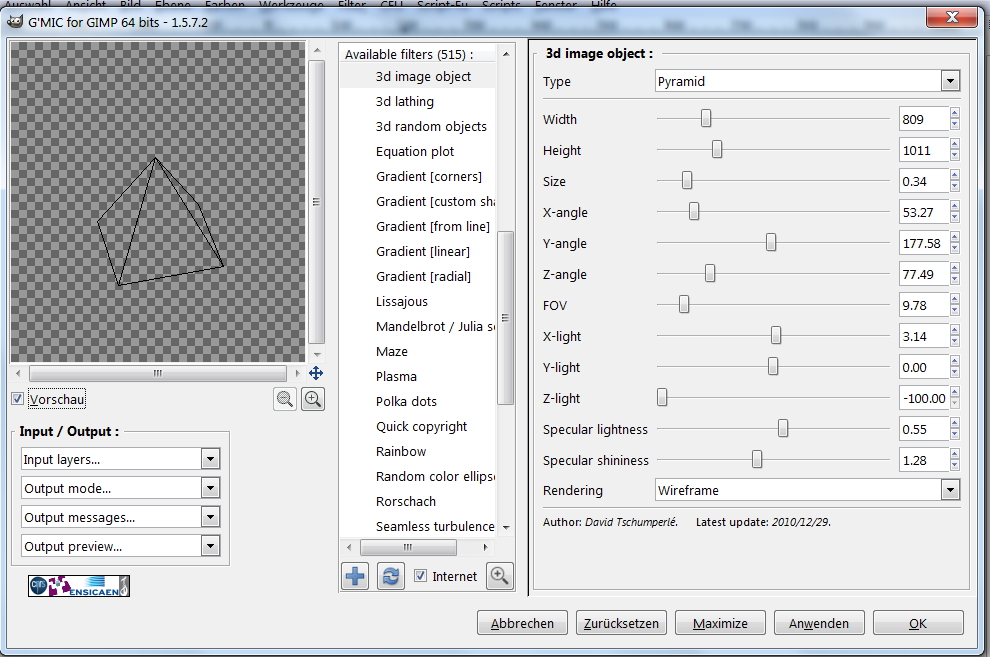Click the Specular lightness slider handle
Viewport: 990px width, 657px height.
click(783, 428)
